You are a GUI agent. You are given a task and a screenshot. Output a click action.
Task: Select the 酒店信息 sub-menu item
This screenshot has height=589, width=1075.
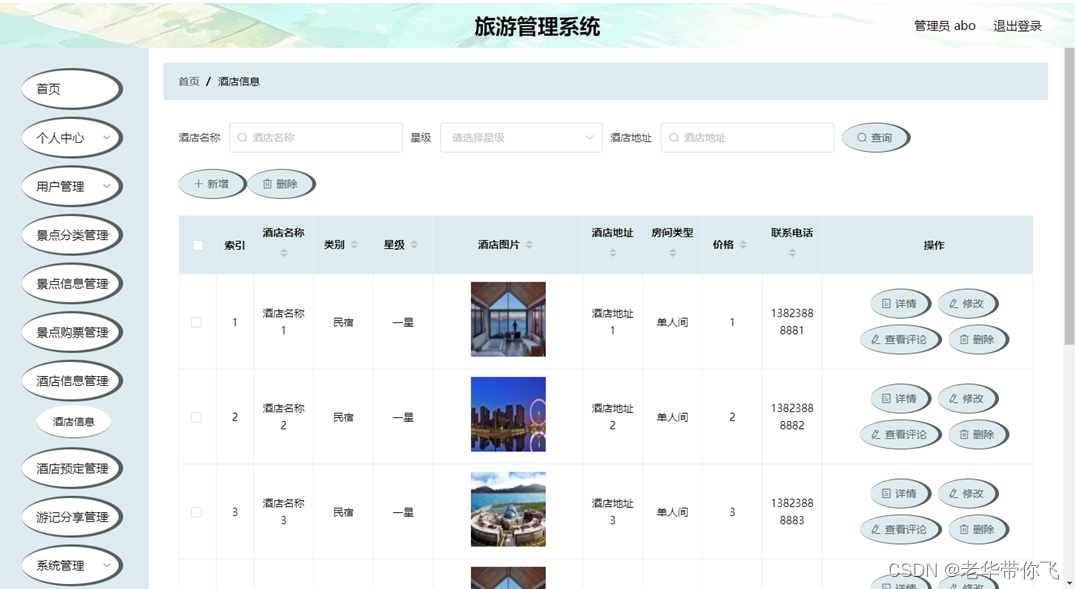(x=71, y=421)
